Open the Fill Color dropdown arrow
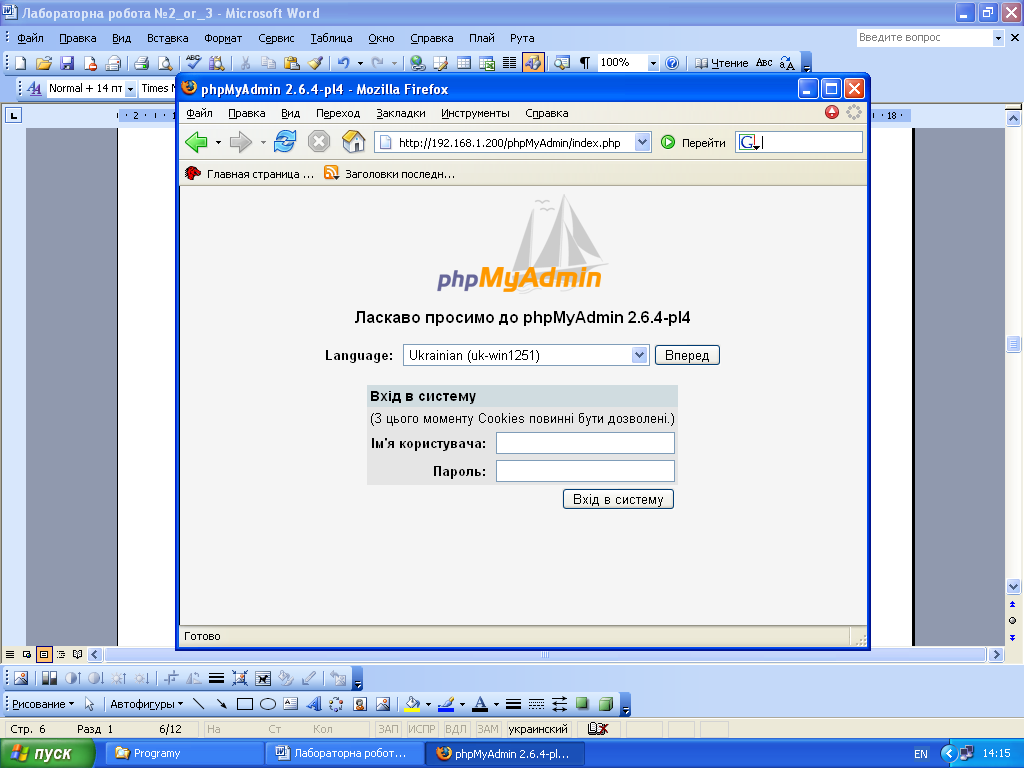The height and width of the screenshot is (768, 1024). click(x=428, y=704)
